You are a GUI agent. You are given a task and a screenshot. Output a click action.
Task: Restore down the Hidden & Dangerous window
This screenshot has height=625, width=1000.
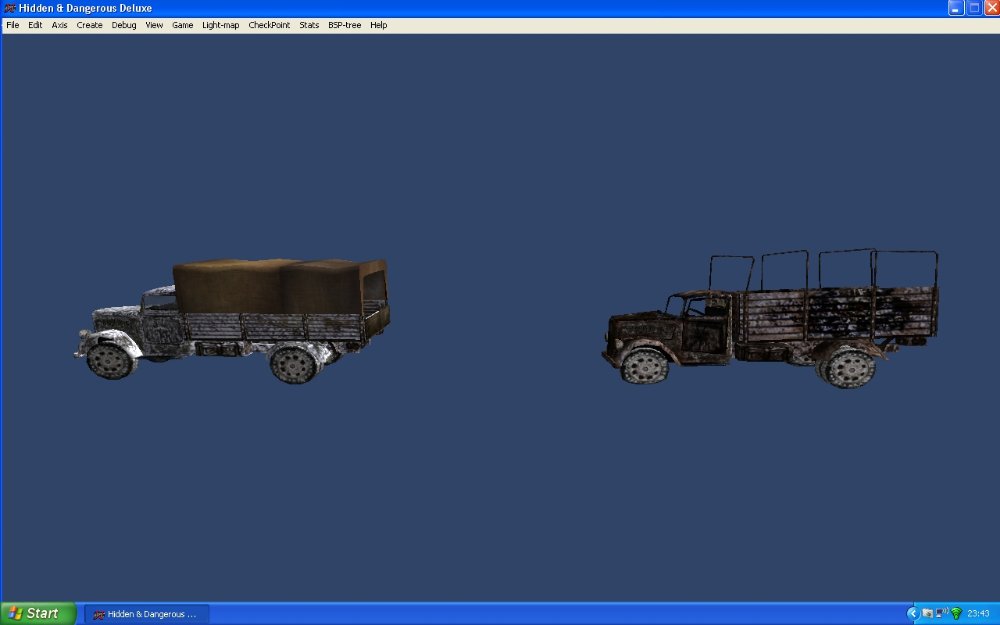coord(974,8)
